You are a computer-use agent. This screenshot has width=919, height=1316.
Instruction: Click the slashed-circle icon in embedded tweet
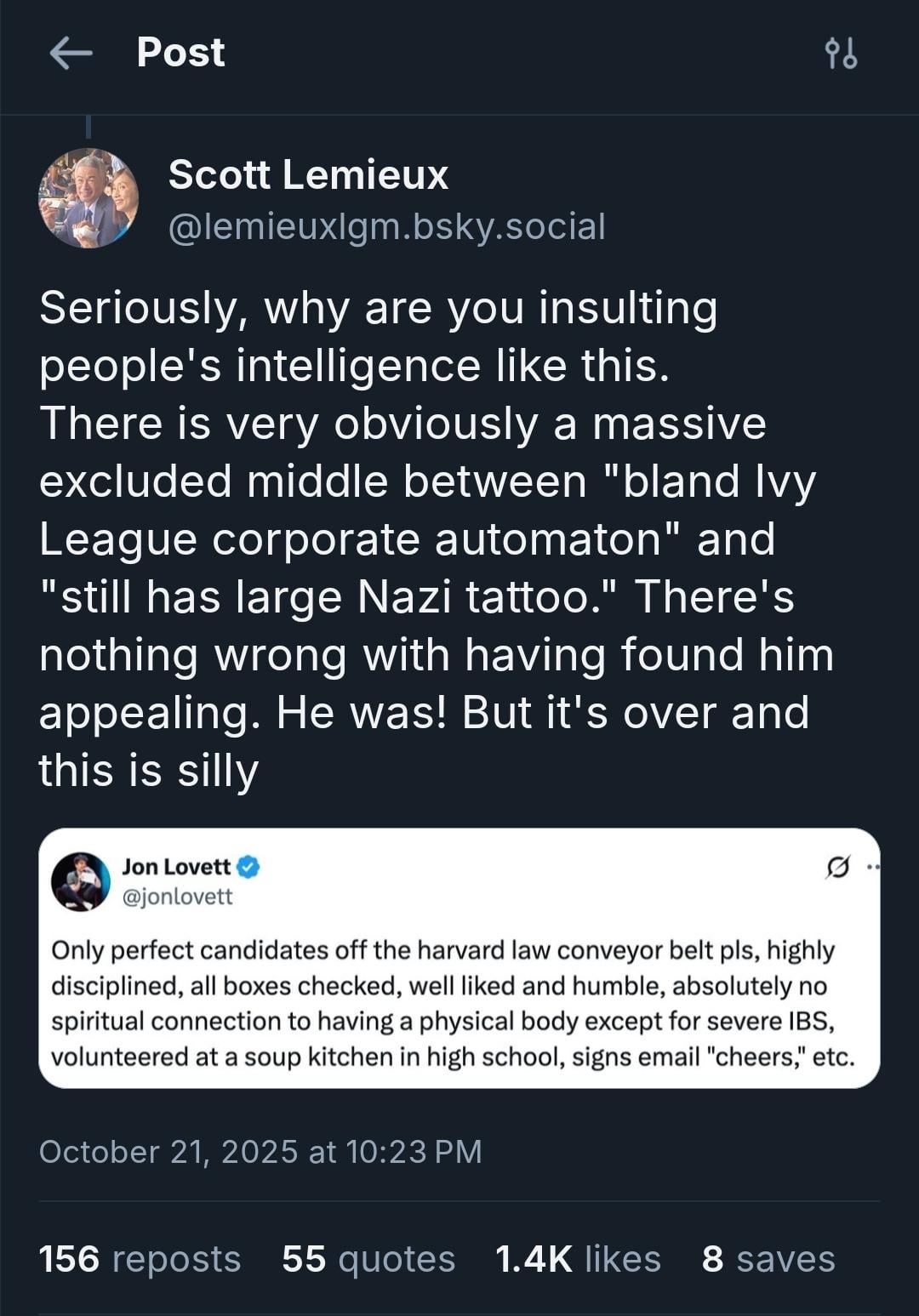837,868
